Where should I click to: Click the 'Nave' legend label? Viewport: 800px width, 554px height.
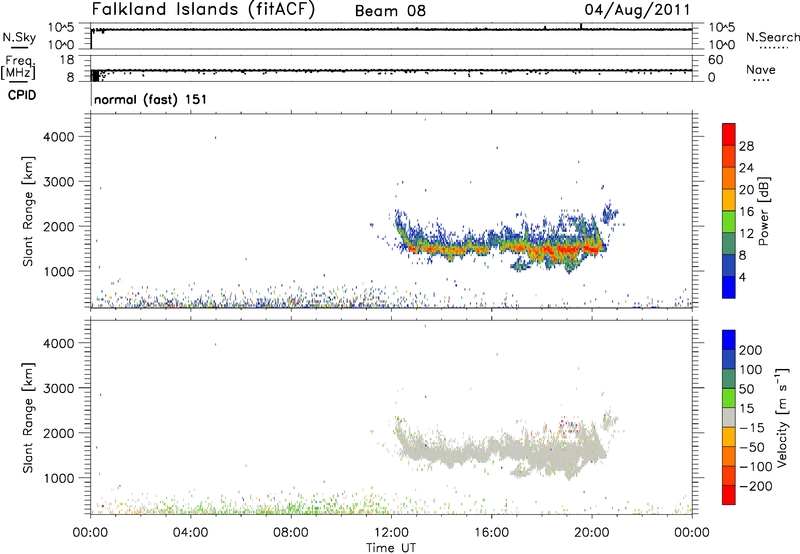coord(760,69)
